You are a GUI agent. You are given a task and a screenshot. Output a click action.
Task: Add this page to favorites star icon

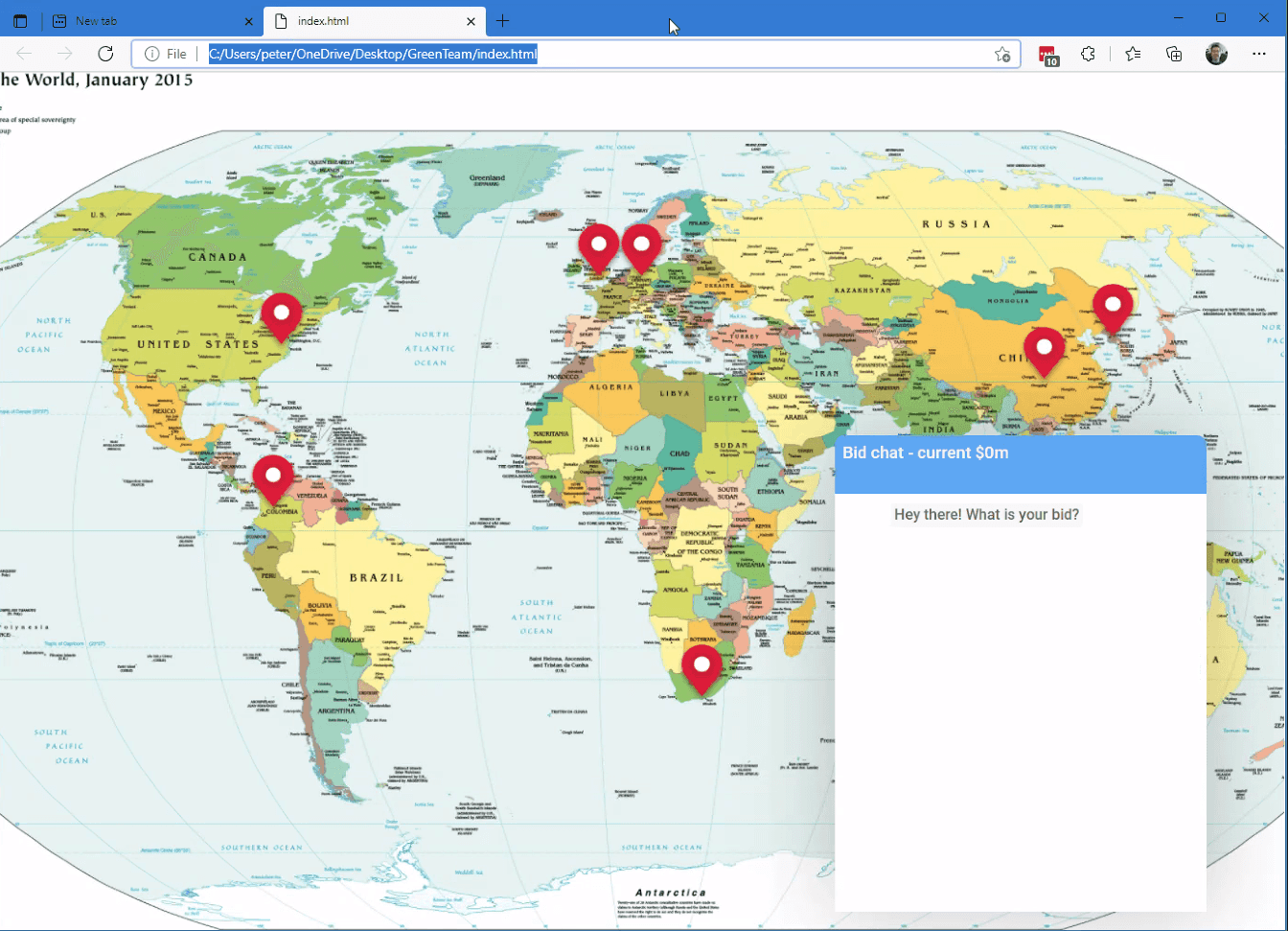click(x=1002, y=55)
